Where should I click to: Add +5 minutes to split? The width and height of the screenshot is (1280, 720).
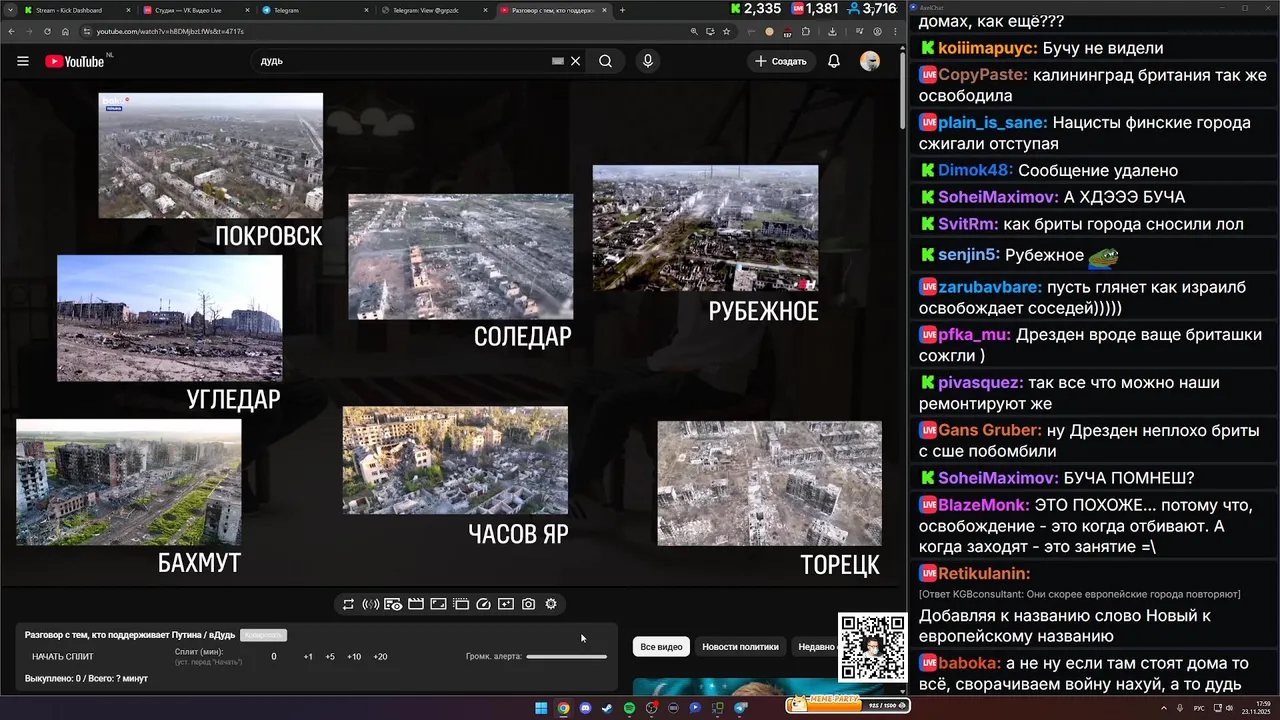tap(330, 657)
